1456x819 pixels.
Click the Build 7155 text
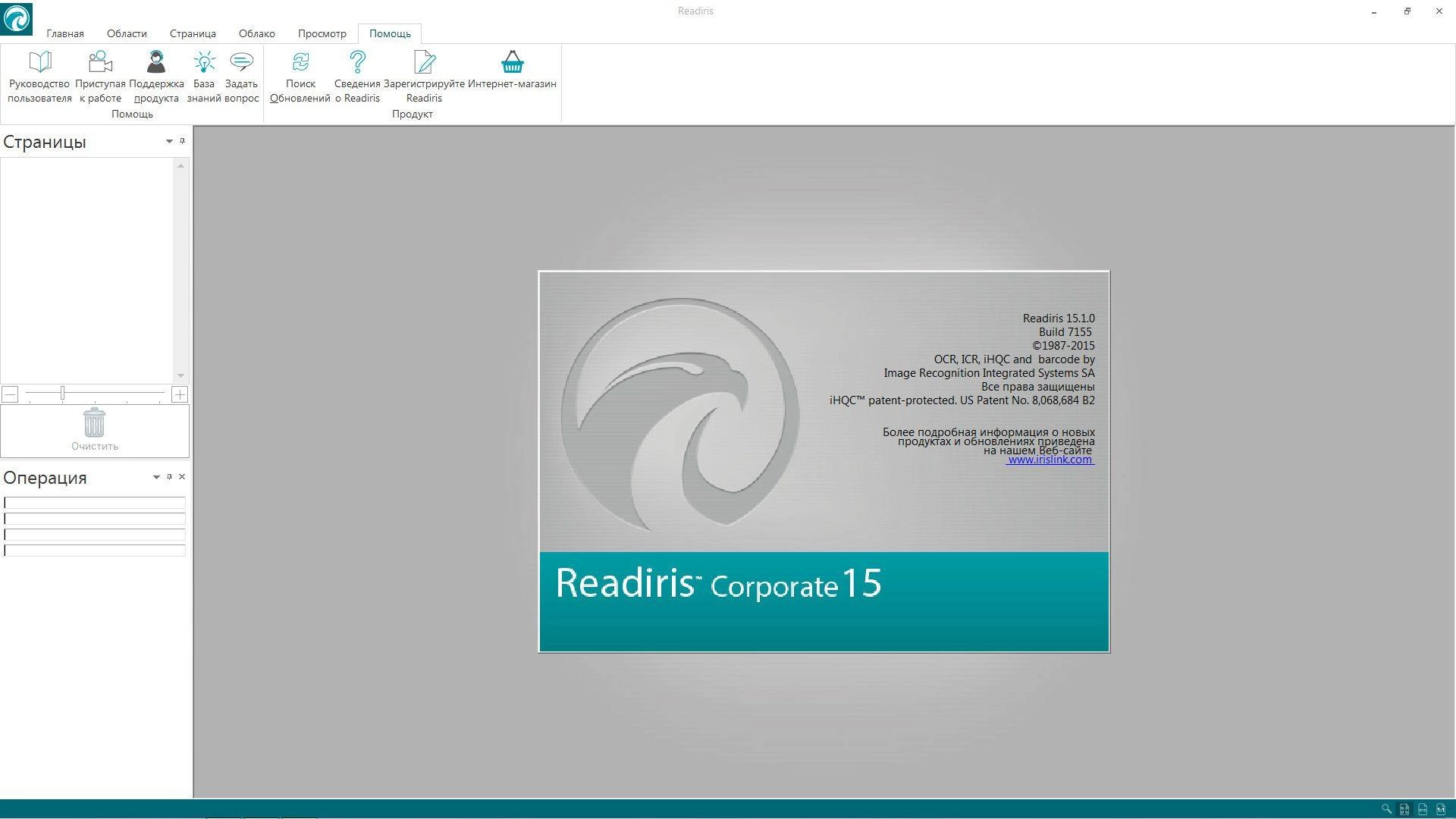[1065, 332]
